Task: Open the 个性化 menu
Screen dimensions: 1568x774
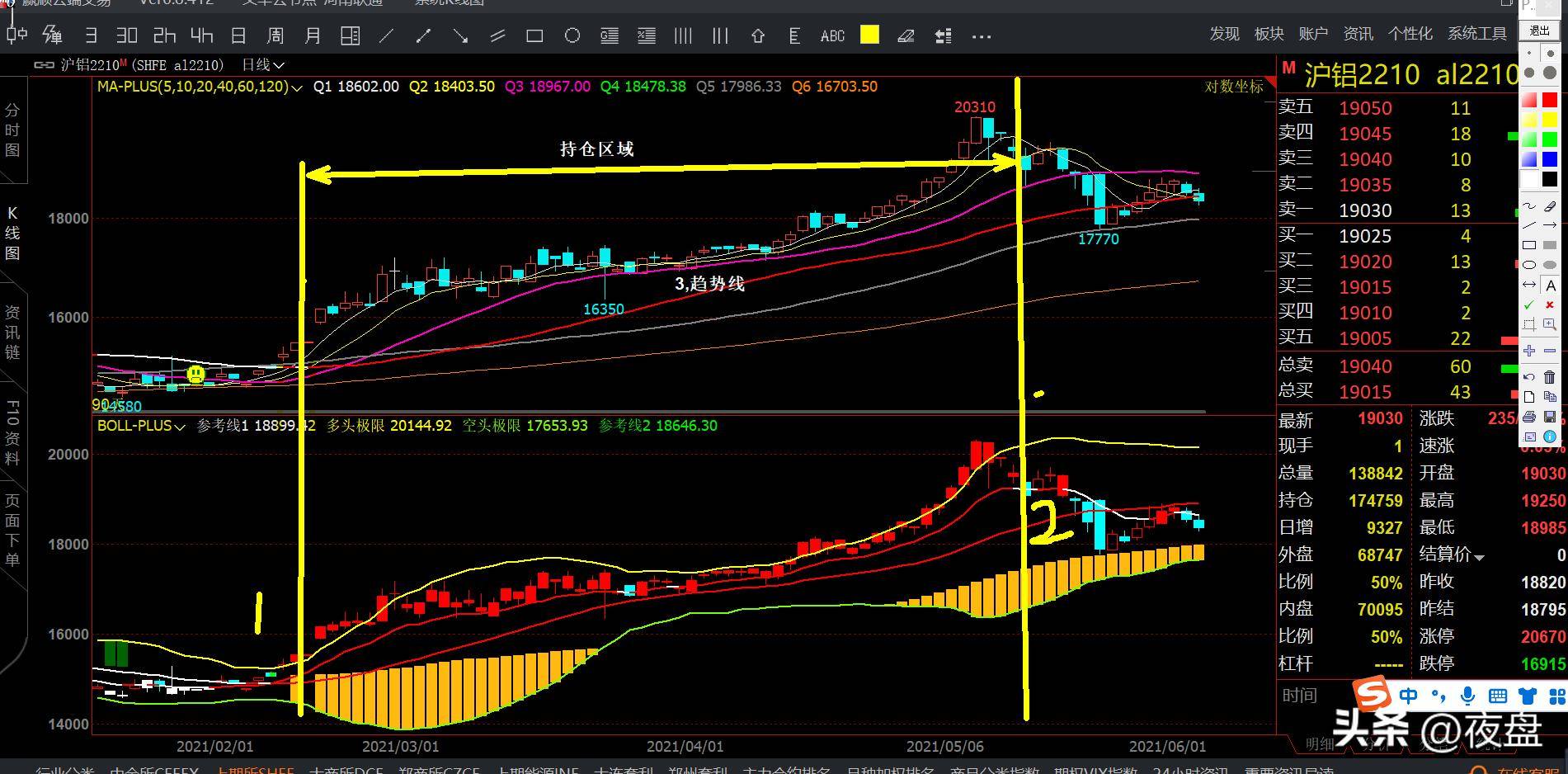Action: [1410, 34]
